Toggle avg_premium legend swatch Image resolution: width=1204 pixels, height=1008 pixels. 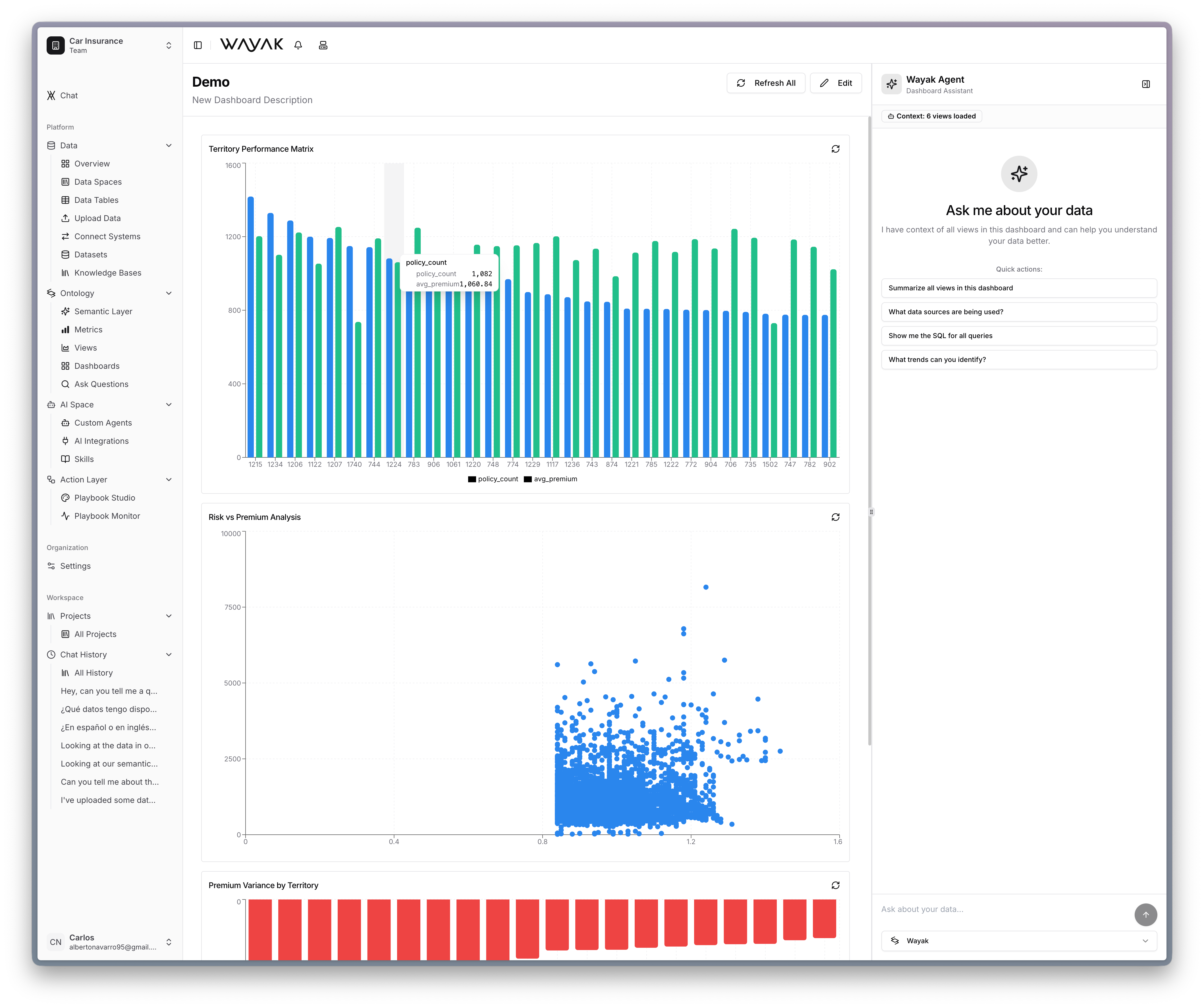coord(528,480)
